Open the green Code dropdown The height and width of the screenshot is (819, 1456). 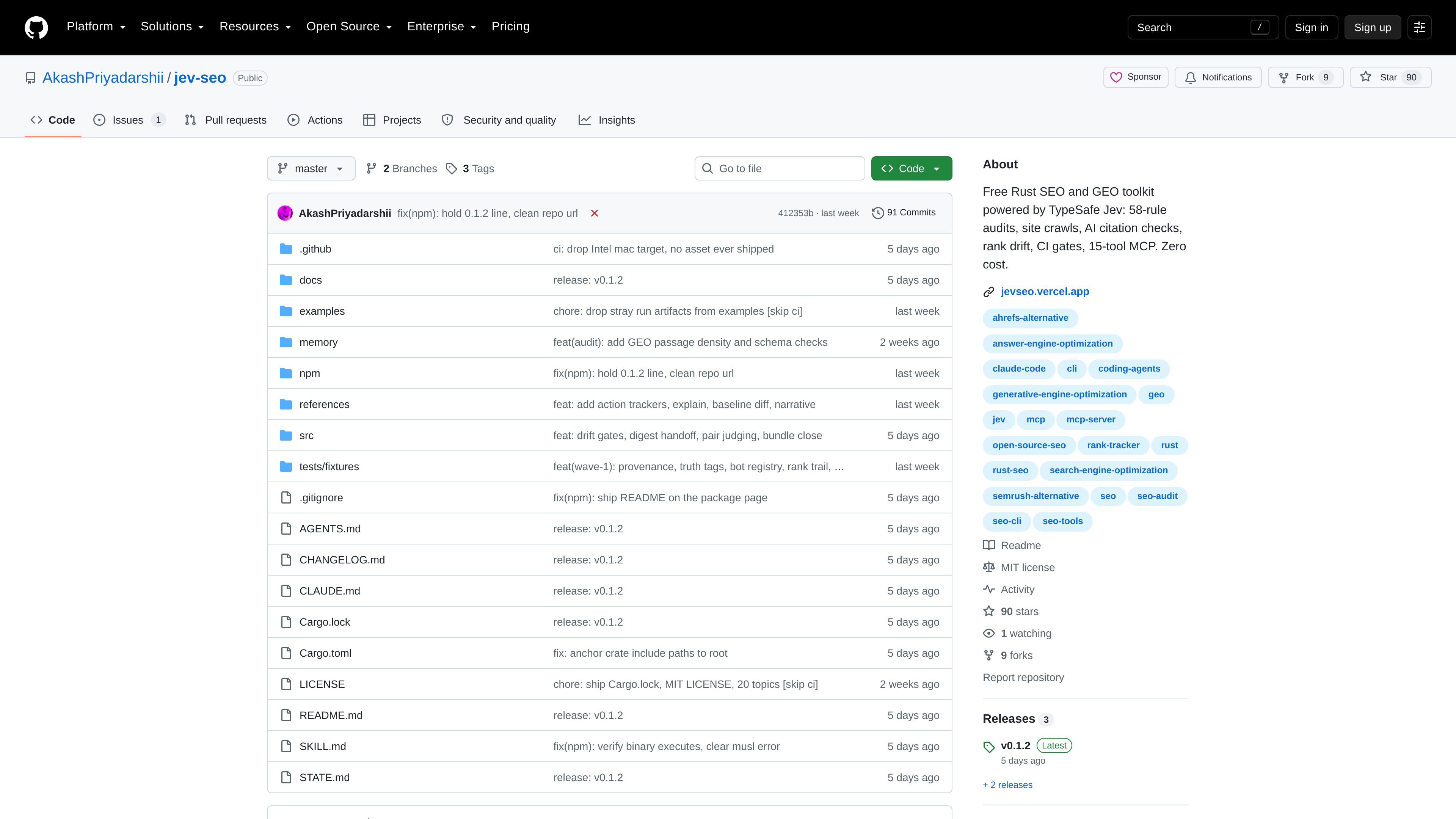coord(911,168)
